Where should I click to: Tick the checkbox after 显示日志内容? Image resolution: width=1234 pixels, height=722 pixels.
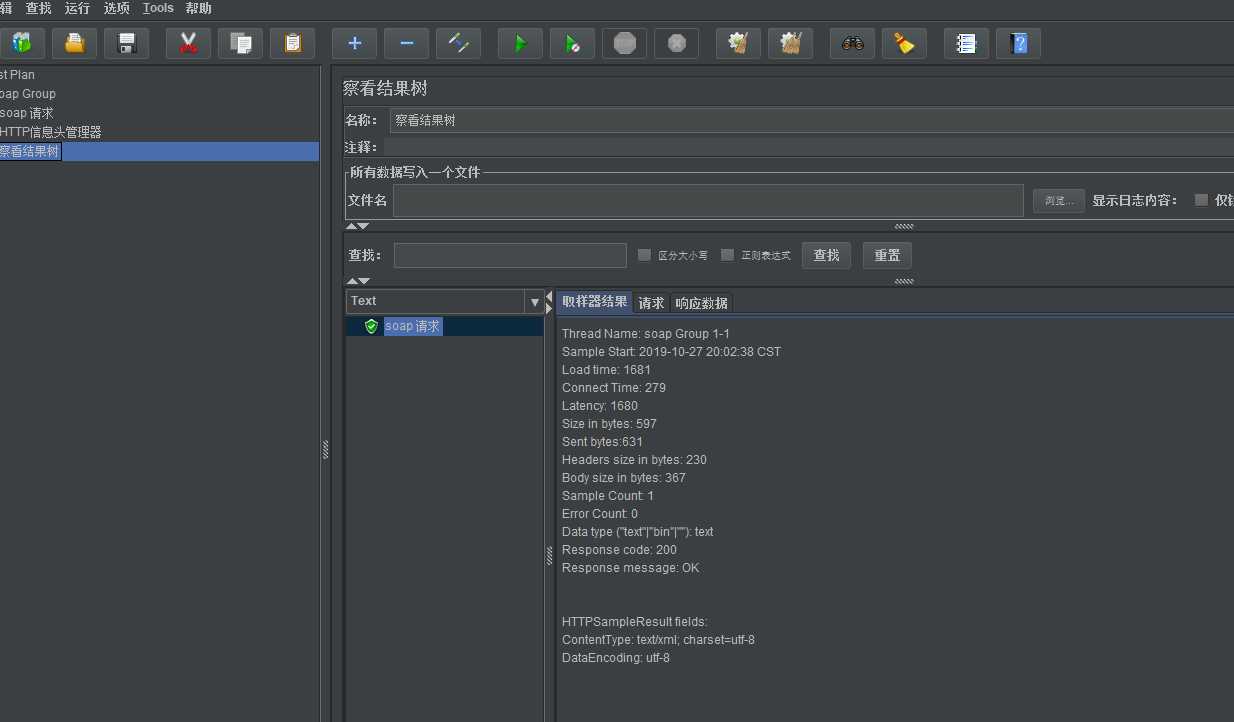click(1202, 200)
